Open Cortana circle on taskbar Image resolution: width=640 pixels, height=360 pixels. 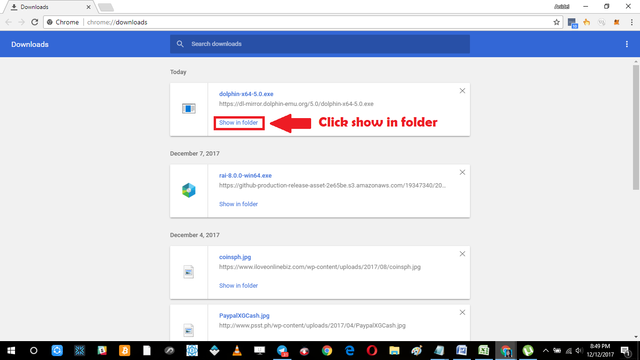click(x=33, y=351)
